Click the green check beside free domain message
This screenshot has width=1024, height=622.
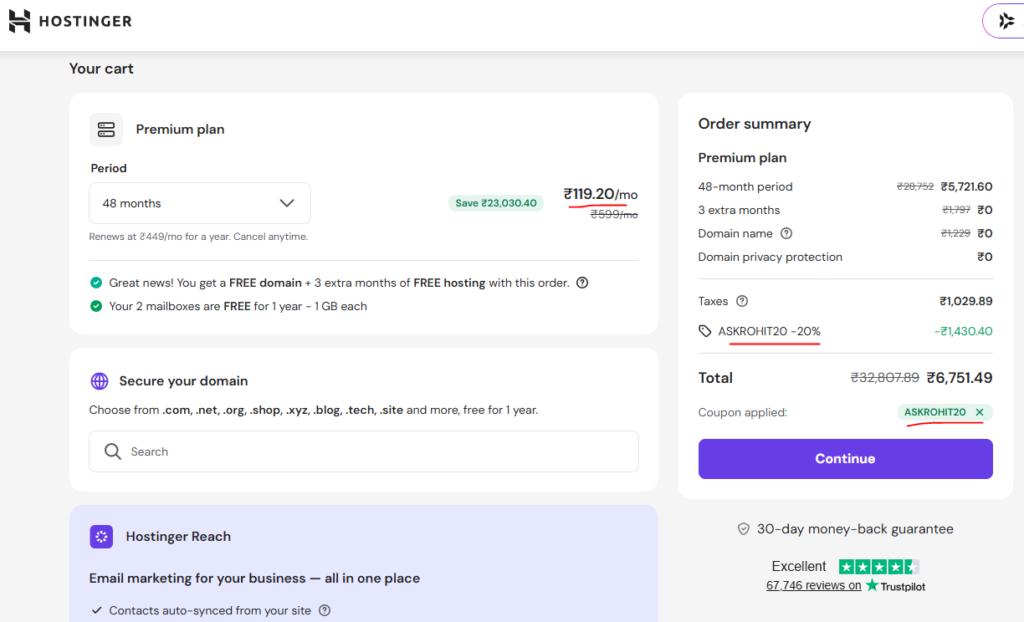(x=96, y=283)
